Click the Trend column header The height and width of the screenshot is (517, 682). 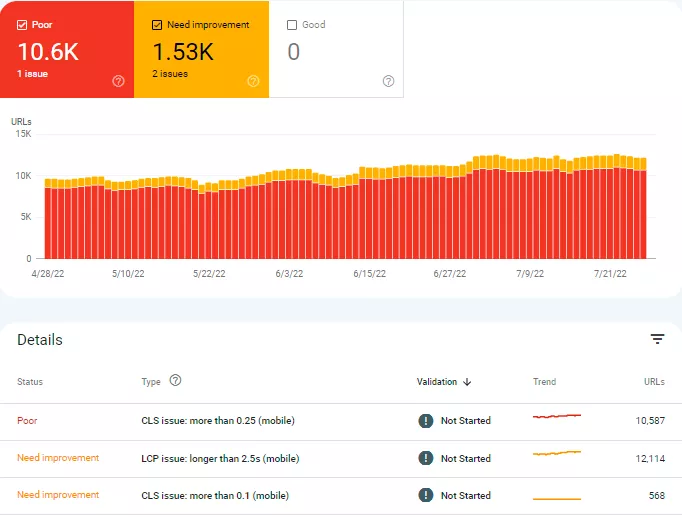click(x=545, y=382)
